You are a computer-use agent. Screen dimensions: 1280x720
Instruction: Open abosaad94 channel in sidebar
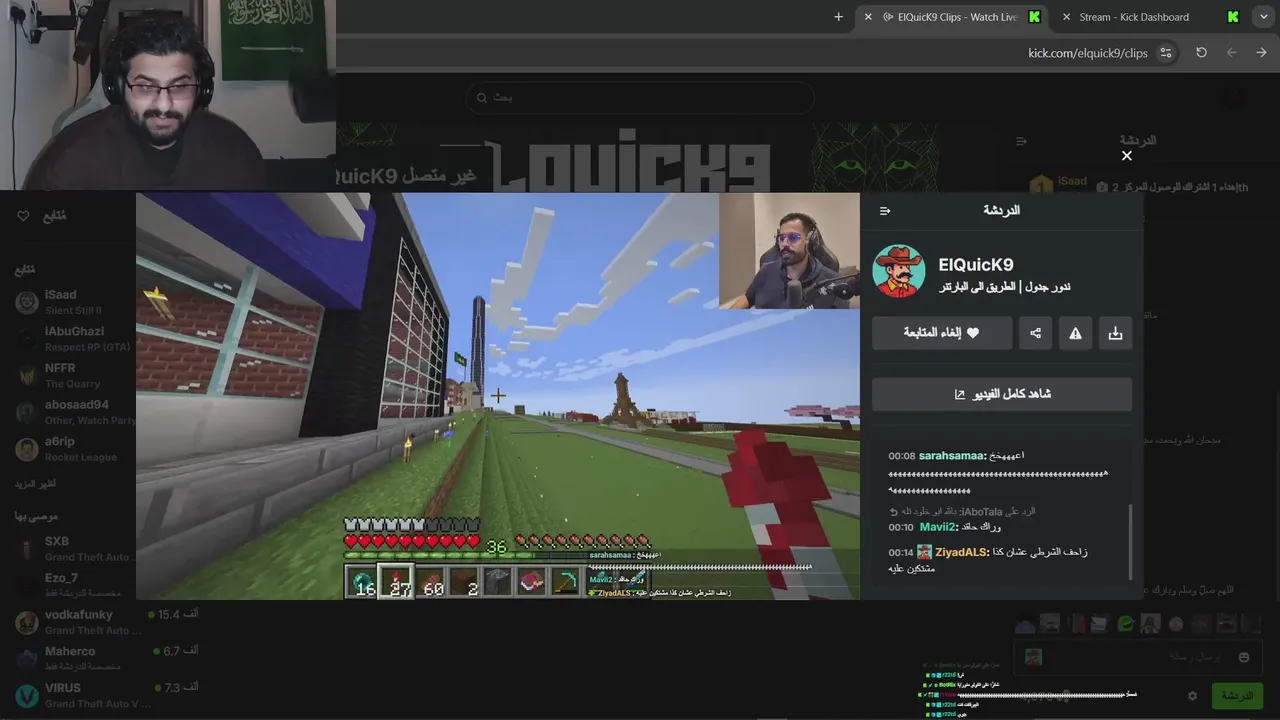click(x=68, y=411)
